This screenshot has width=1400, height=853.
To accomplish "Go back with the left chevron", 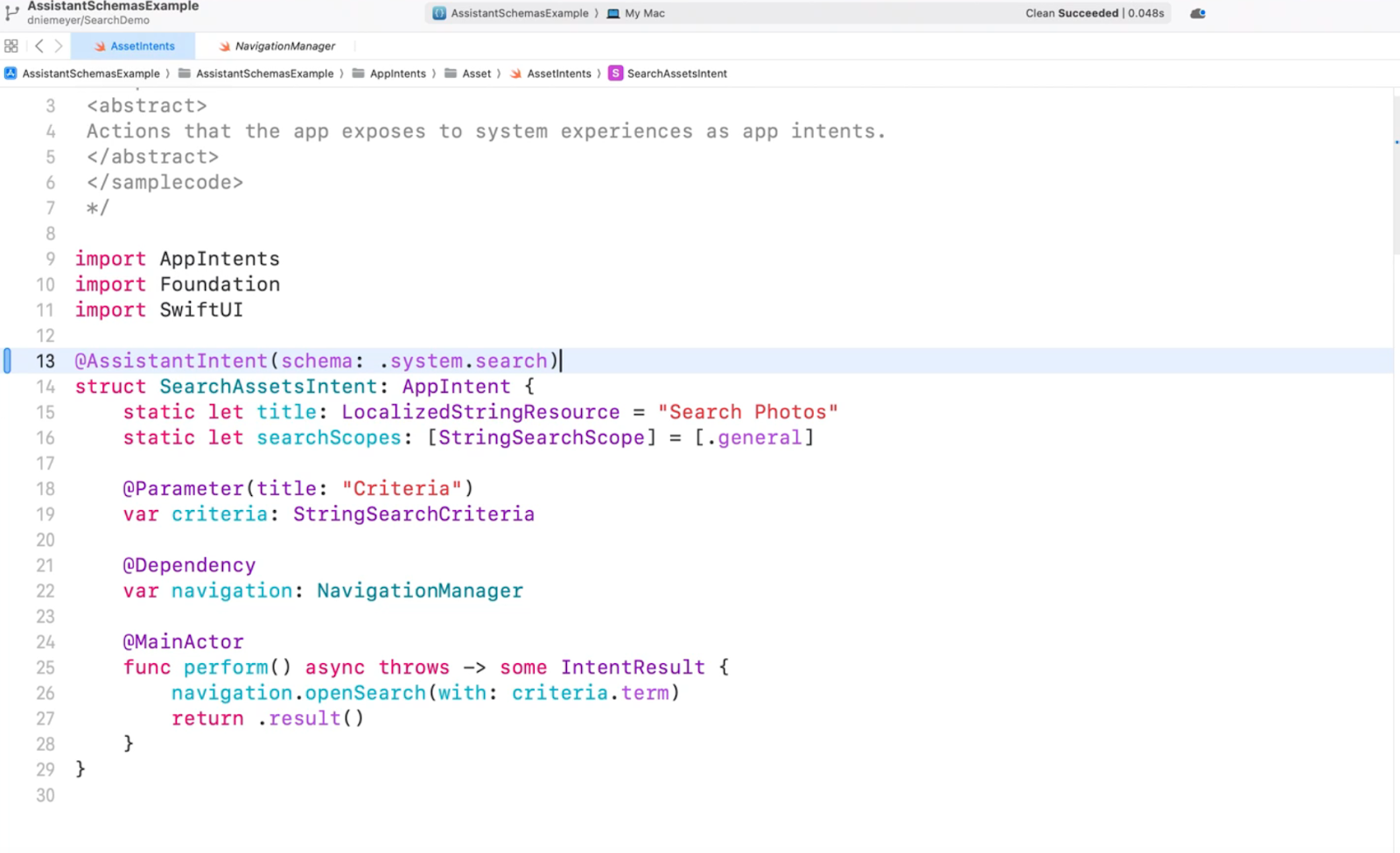I will point(39,46).
